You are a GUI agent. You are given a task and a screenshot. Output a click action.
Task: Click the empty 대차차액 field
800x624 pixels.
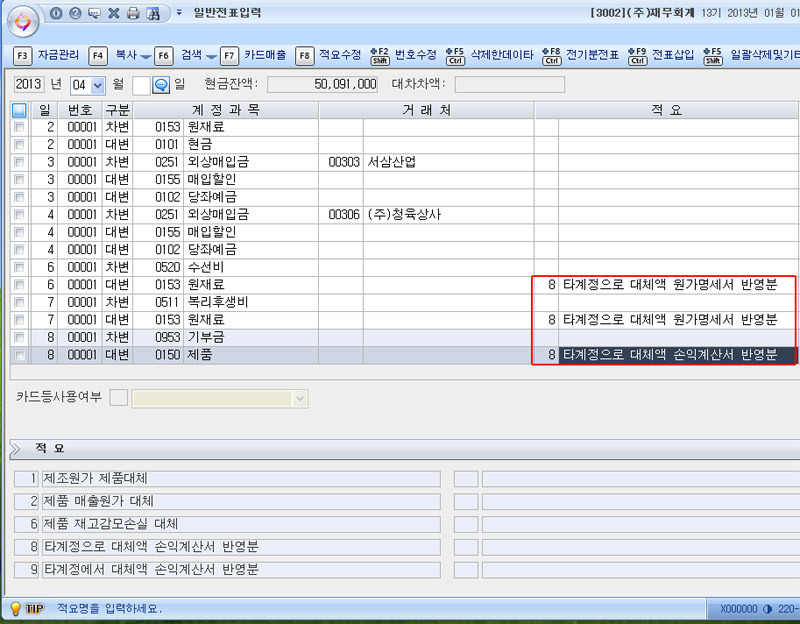[x=510, y=84]
